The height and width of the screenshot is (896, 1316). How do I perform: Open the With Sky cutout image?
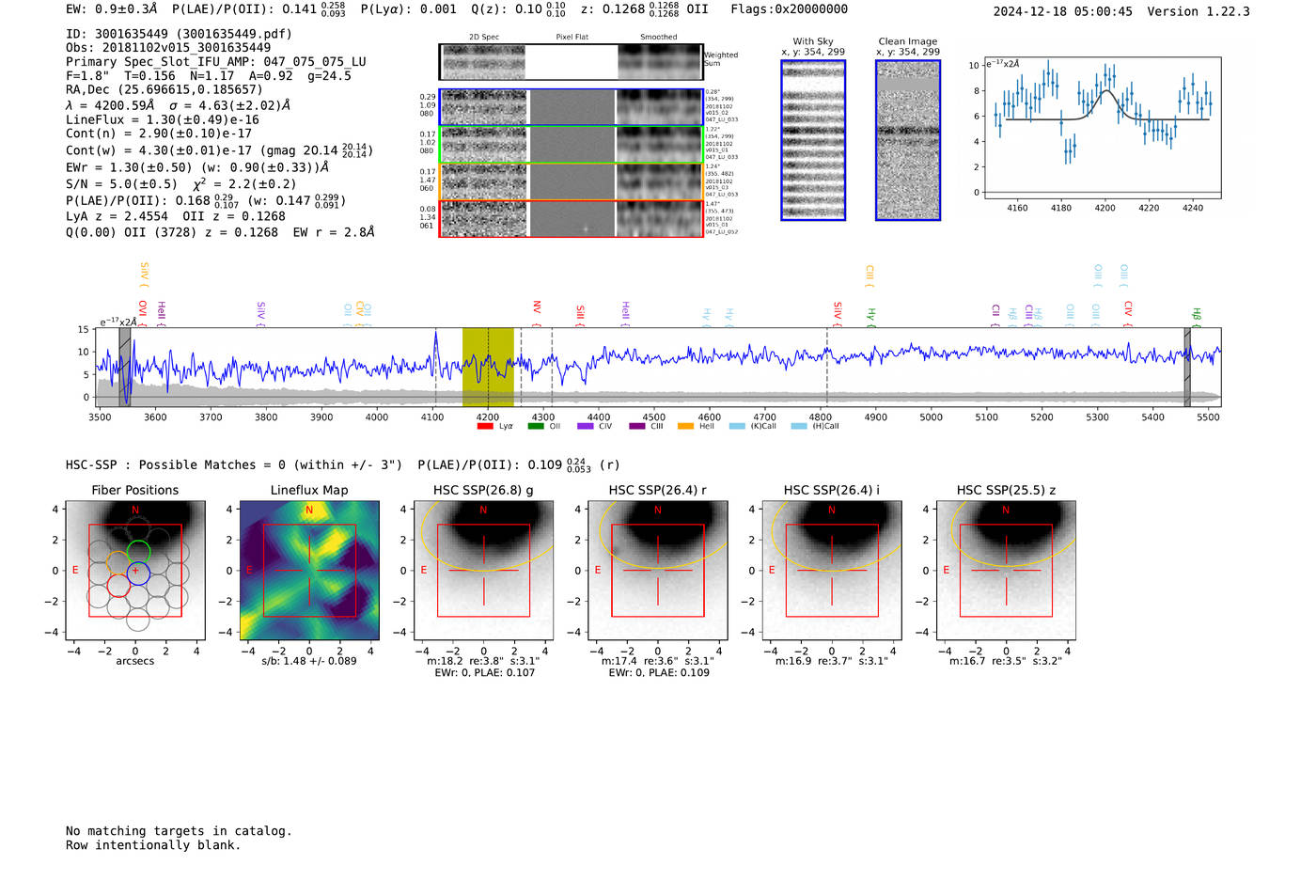(813, 140)
